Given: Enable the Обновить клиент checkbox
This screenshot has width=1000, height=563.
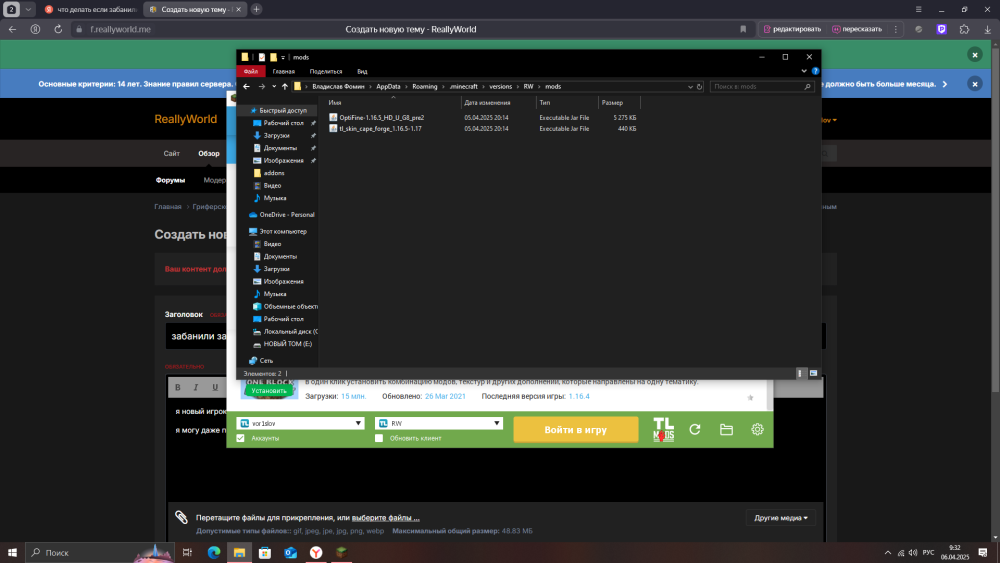Looking at the screenshot, I should tap(379, 438).
